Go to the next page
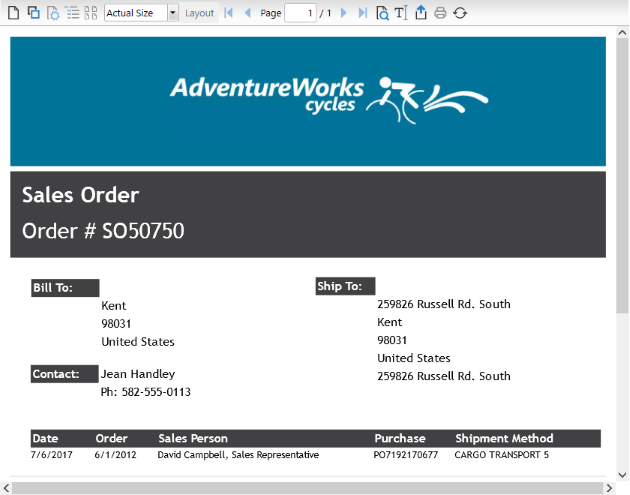 (x=344, y=13)
